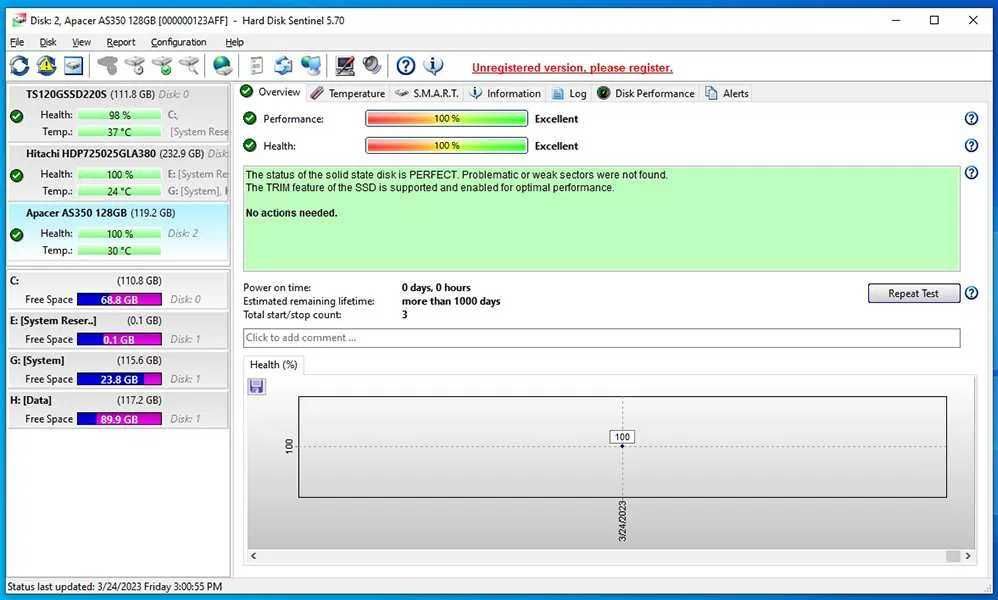Click the '0 days, 0 hours' power on value
The image size is (998, 600).
pos(436,288)
